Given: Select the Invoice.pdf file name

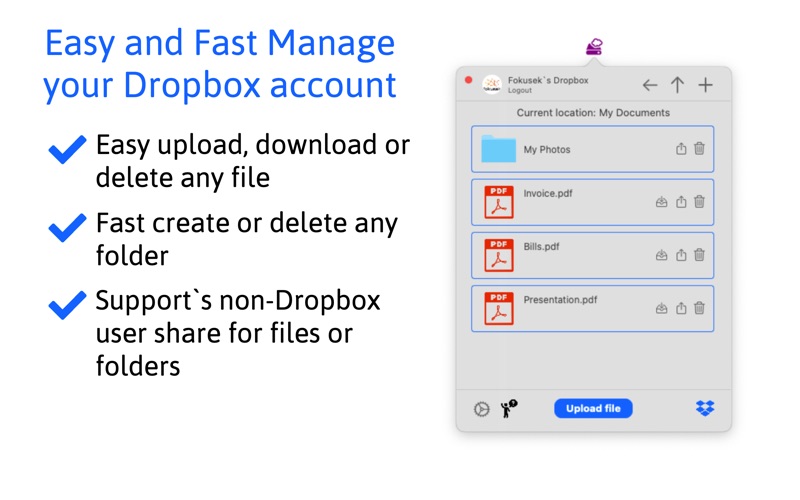Looking at the screenshot, I should [547, 193].
